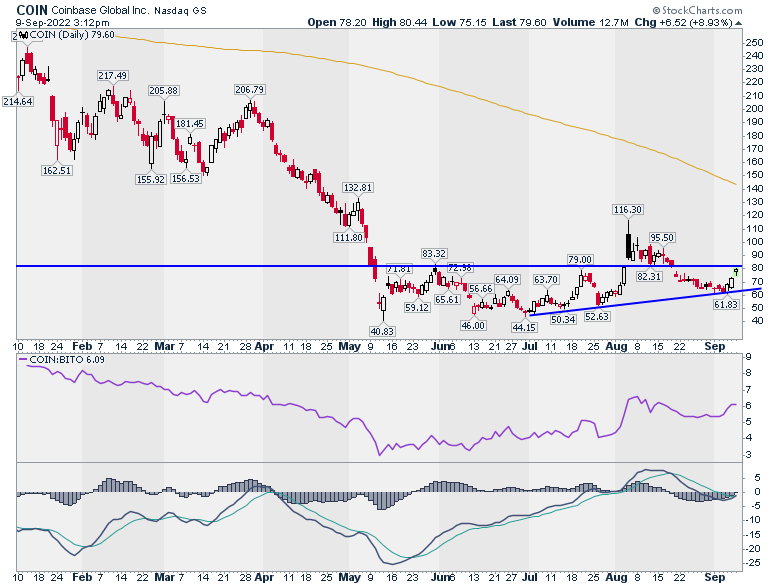Click the COIN ticker symbol in header
This screenshot has height=586, width=780.
coord(32,10)
